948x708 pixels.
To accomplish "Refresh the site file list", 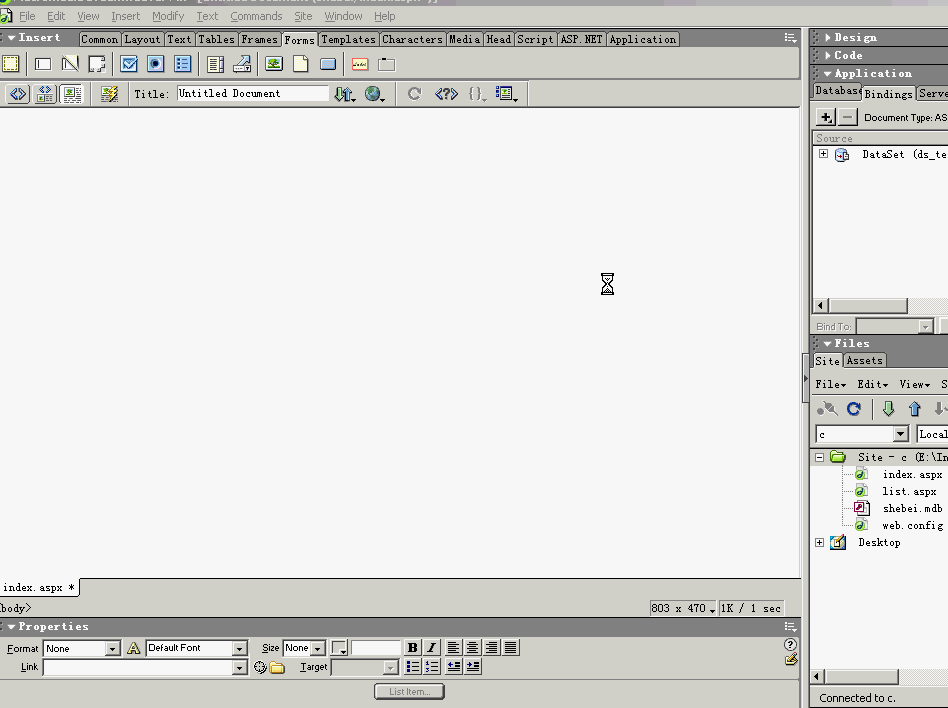I will [x=853, y=409].
